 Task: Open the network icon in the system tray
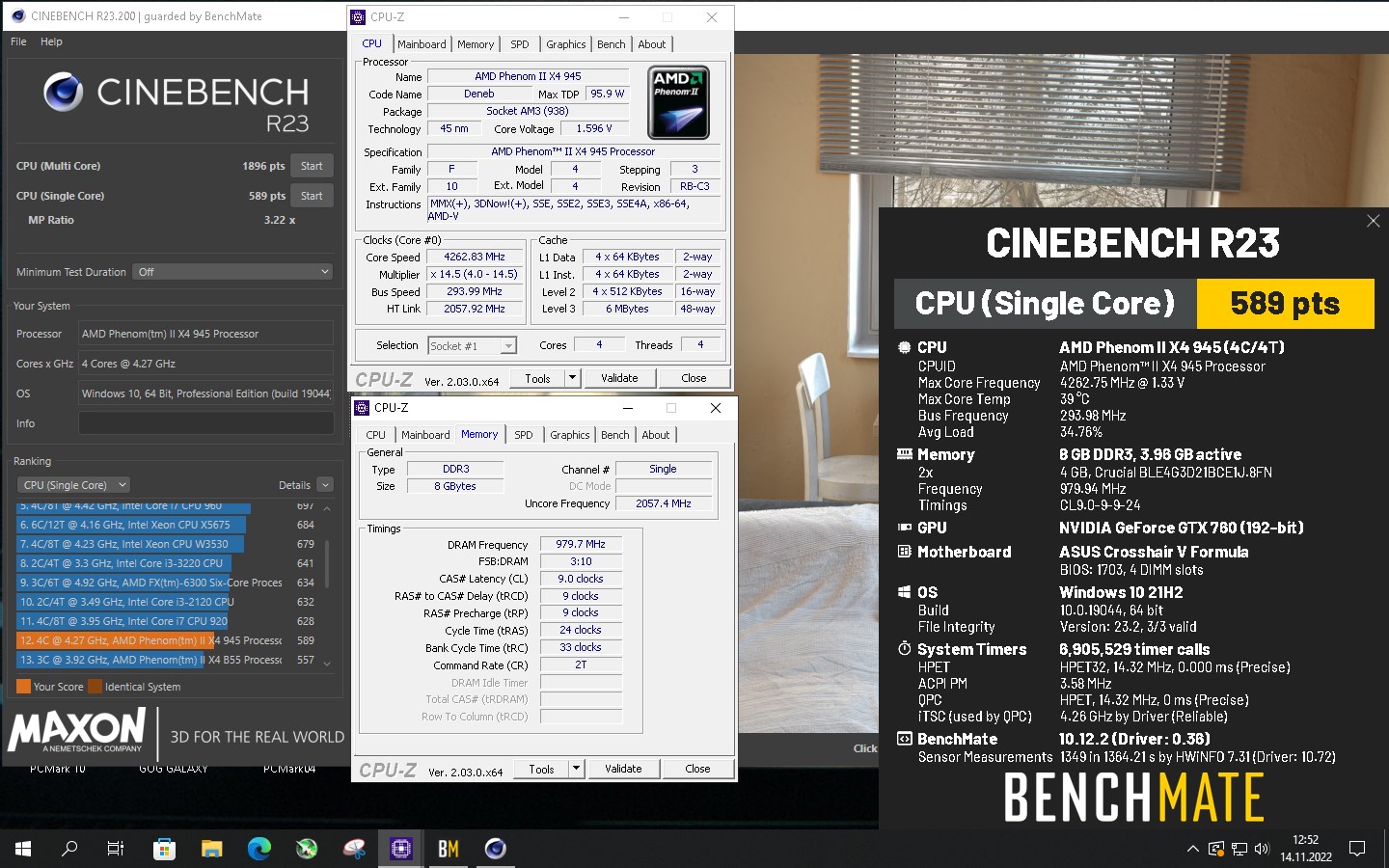1239,849
